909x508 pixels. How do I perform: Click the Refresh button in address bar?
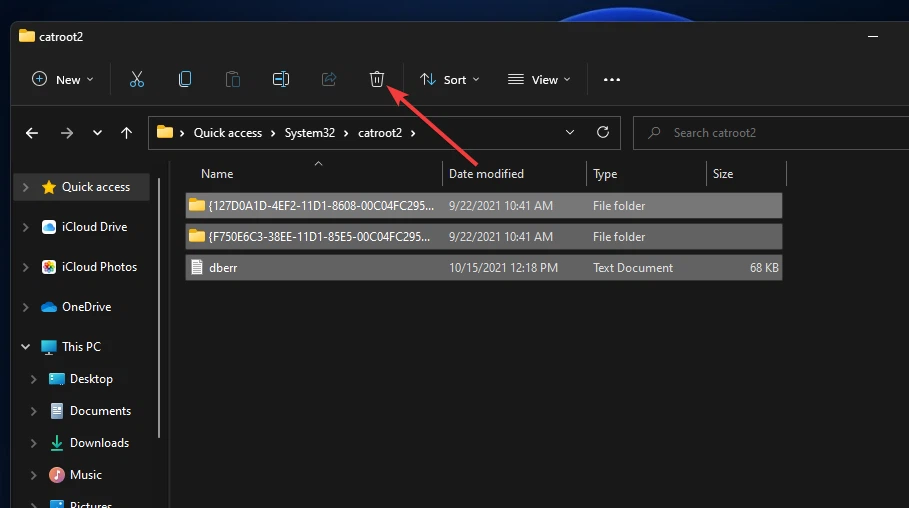click(x=602, y=132)
